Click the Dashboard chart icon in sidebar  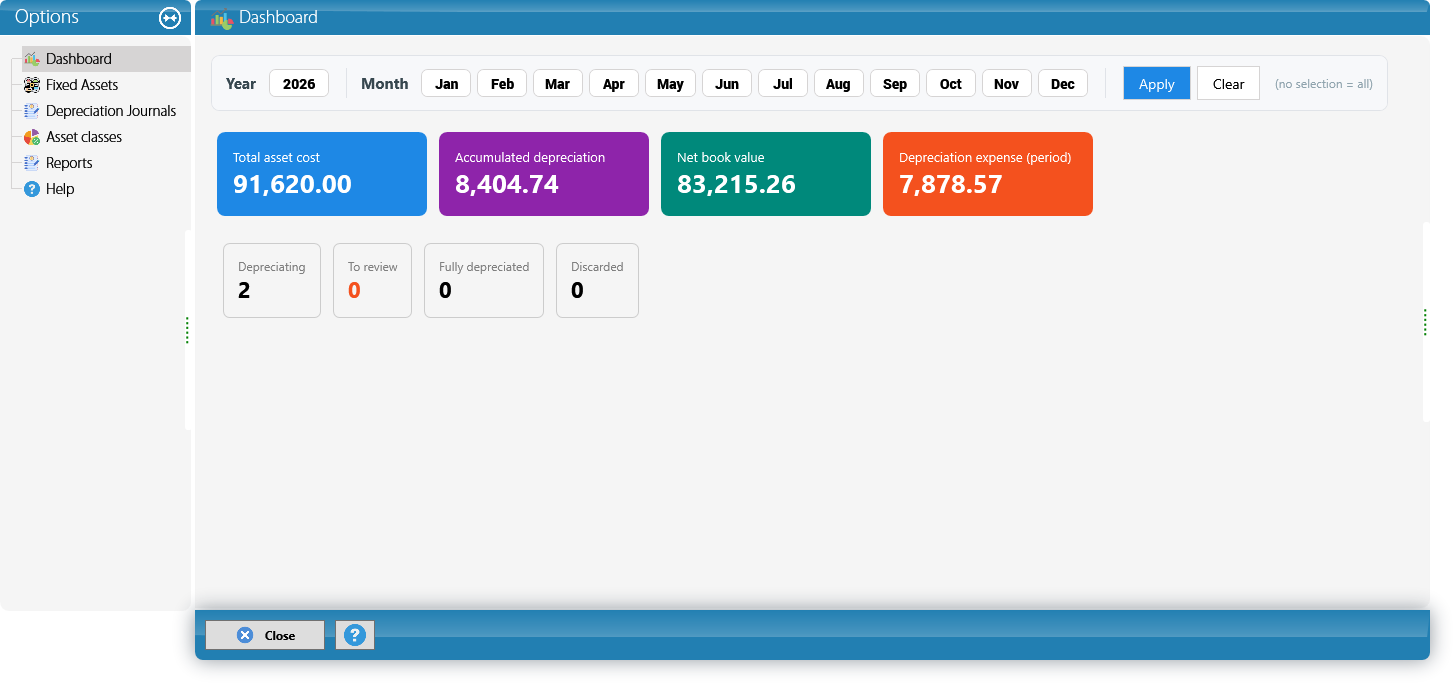31,59
